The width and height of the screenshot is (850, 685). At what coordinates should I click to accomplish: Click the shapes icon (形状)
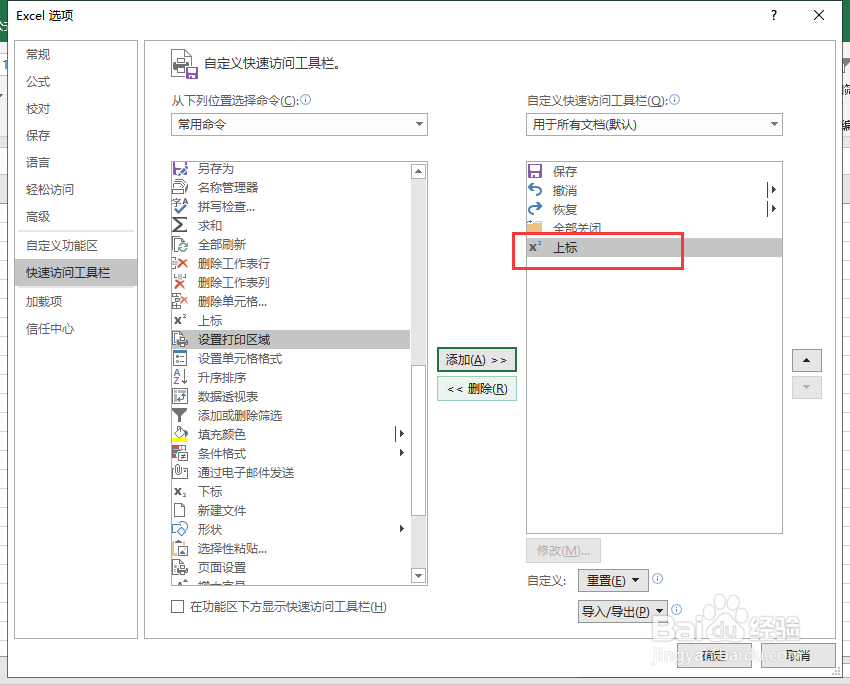[180, 529]
